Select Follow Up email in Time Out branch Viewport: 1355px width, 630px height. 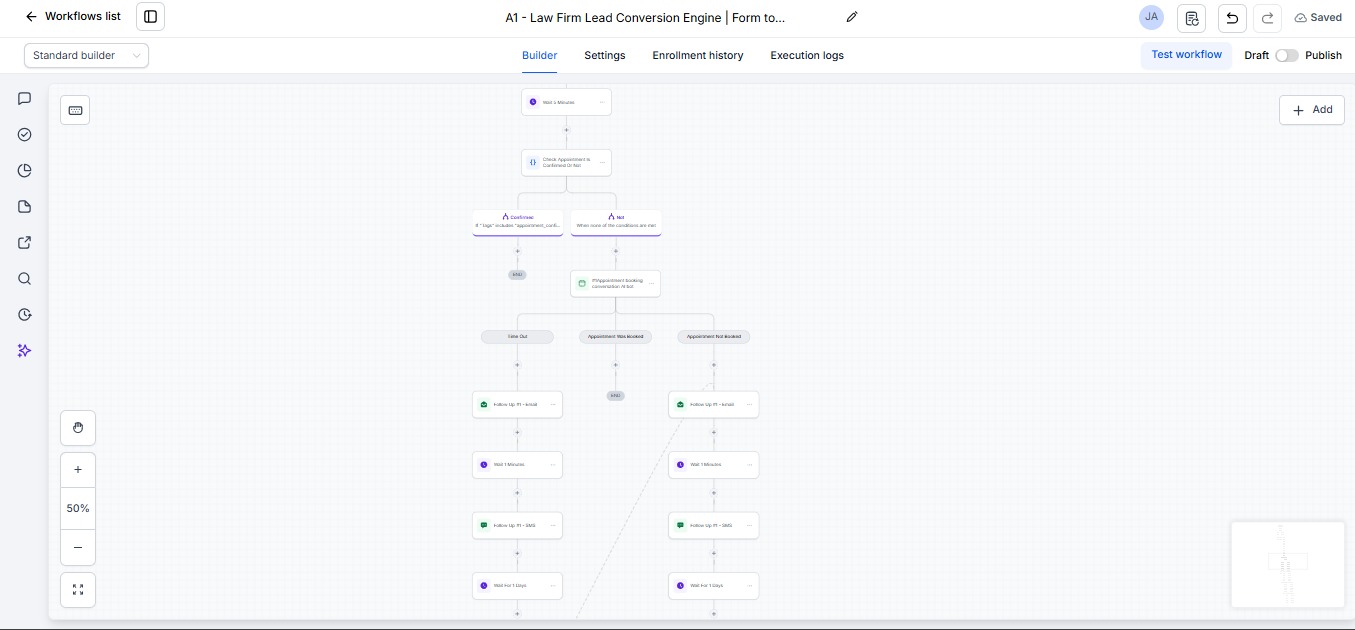517,405
